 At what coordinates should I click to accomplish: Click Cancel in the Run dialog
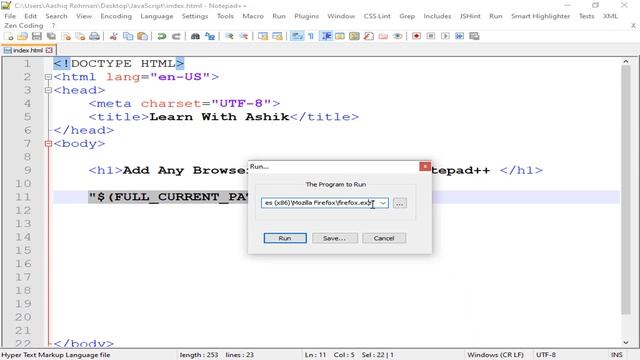pos(384,238)
